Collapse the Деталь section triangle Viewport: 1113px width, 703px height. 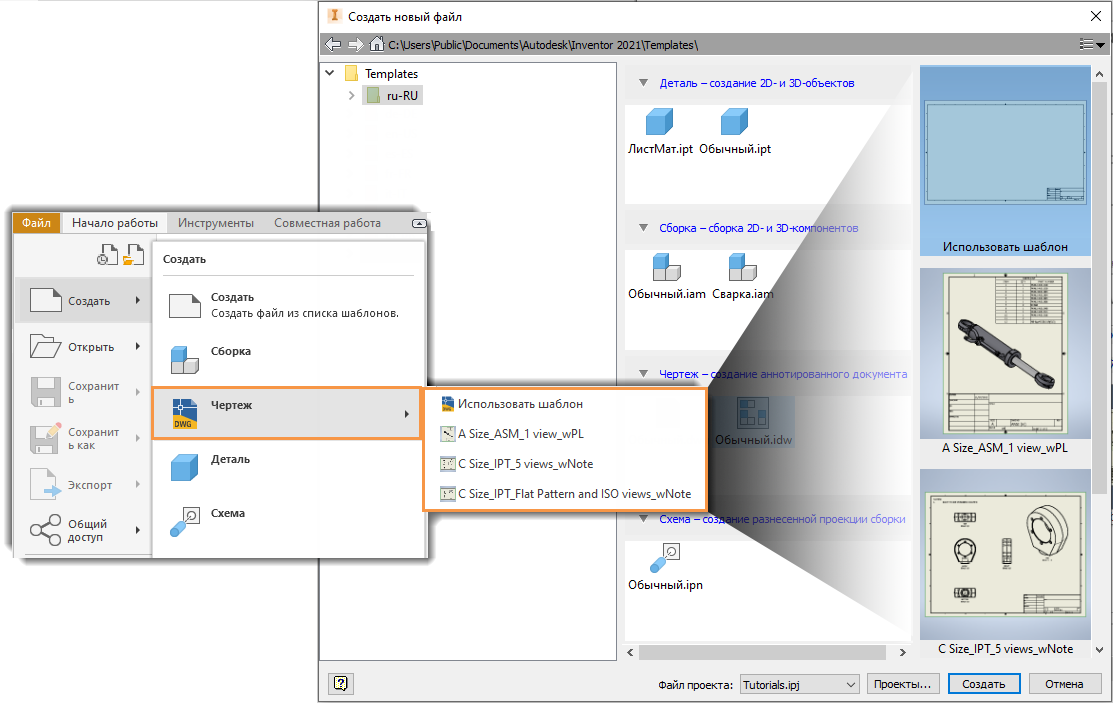pos(643,82)
